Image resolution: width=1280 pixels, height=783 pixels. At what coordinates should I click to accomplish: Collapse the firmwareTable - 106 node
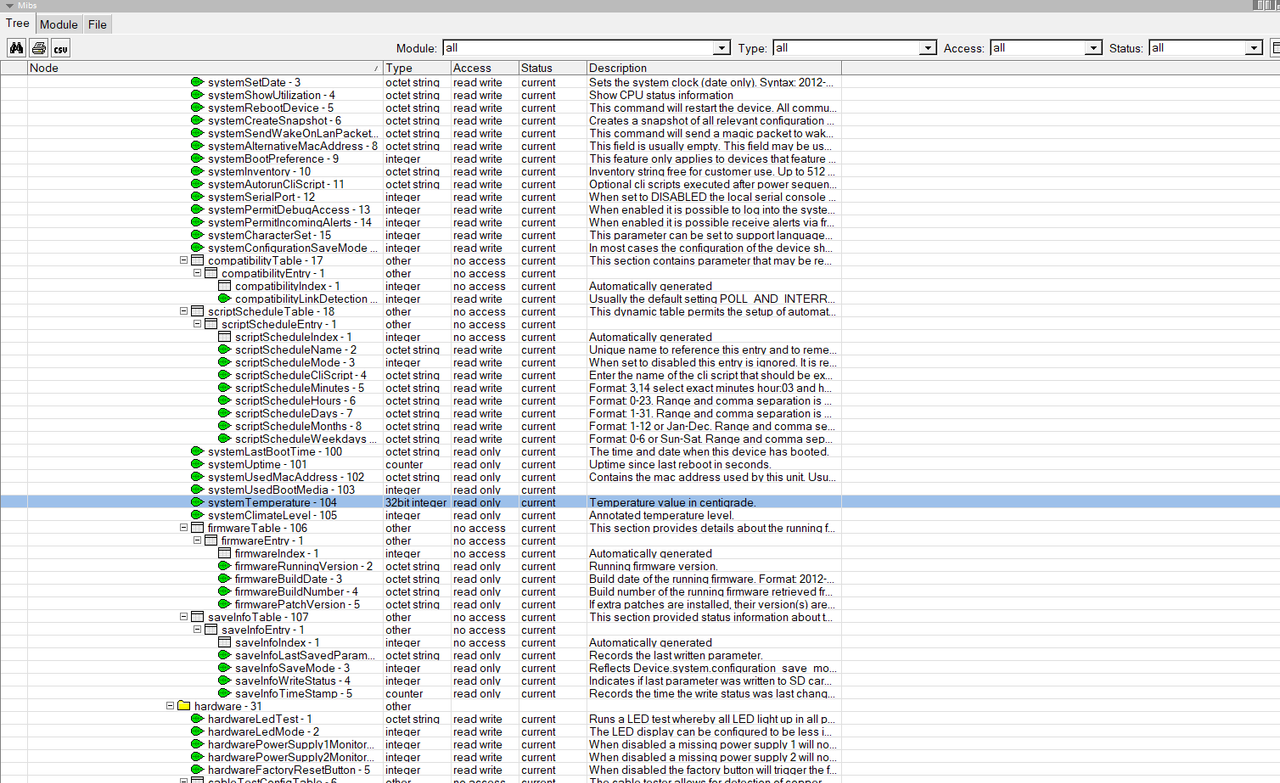184,528
